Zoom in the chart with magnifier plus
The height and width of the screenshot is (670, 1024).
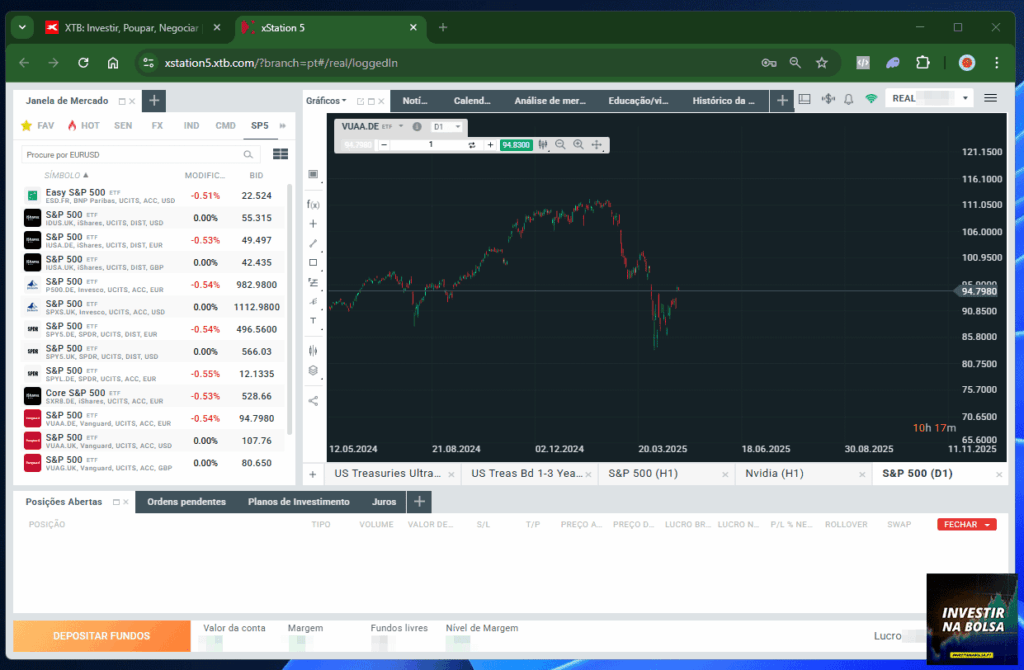coord(579,144)
